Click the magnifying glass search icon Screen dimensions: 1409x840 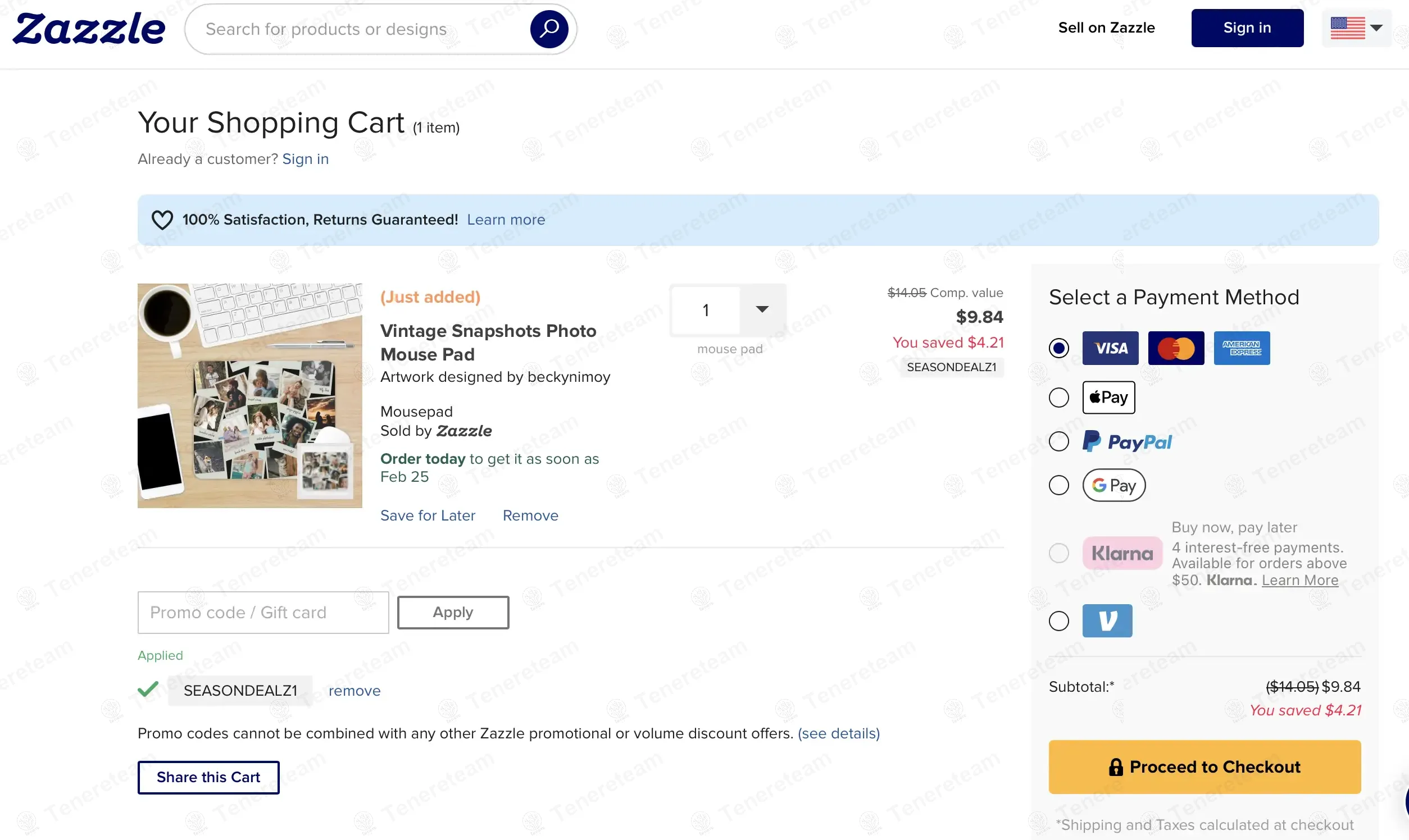pyautogui.click(x=549, y=28)
